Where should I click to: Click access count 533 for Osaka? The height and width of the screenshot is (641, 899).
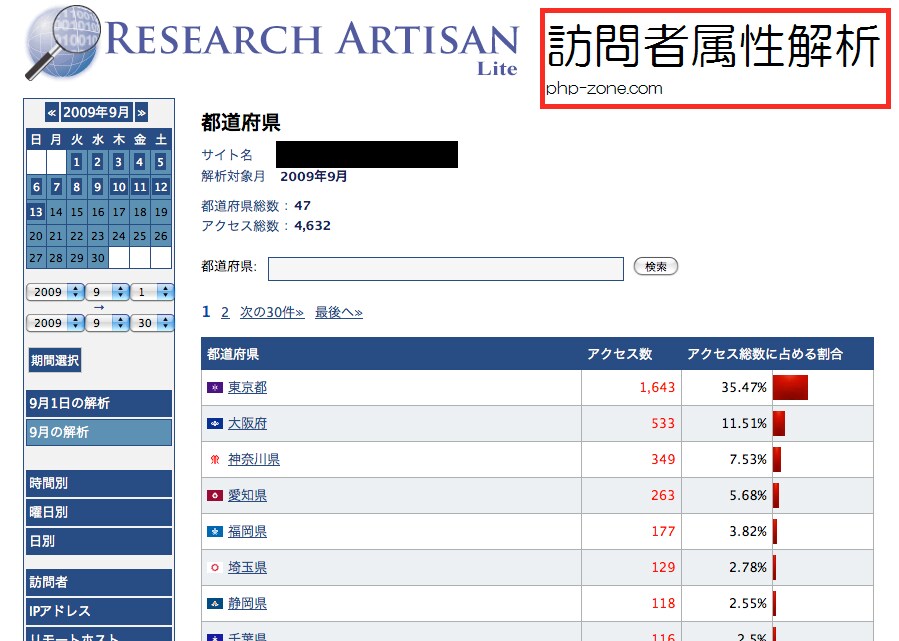(x=663, y=424)
